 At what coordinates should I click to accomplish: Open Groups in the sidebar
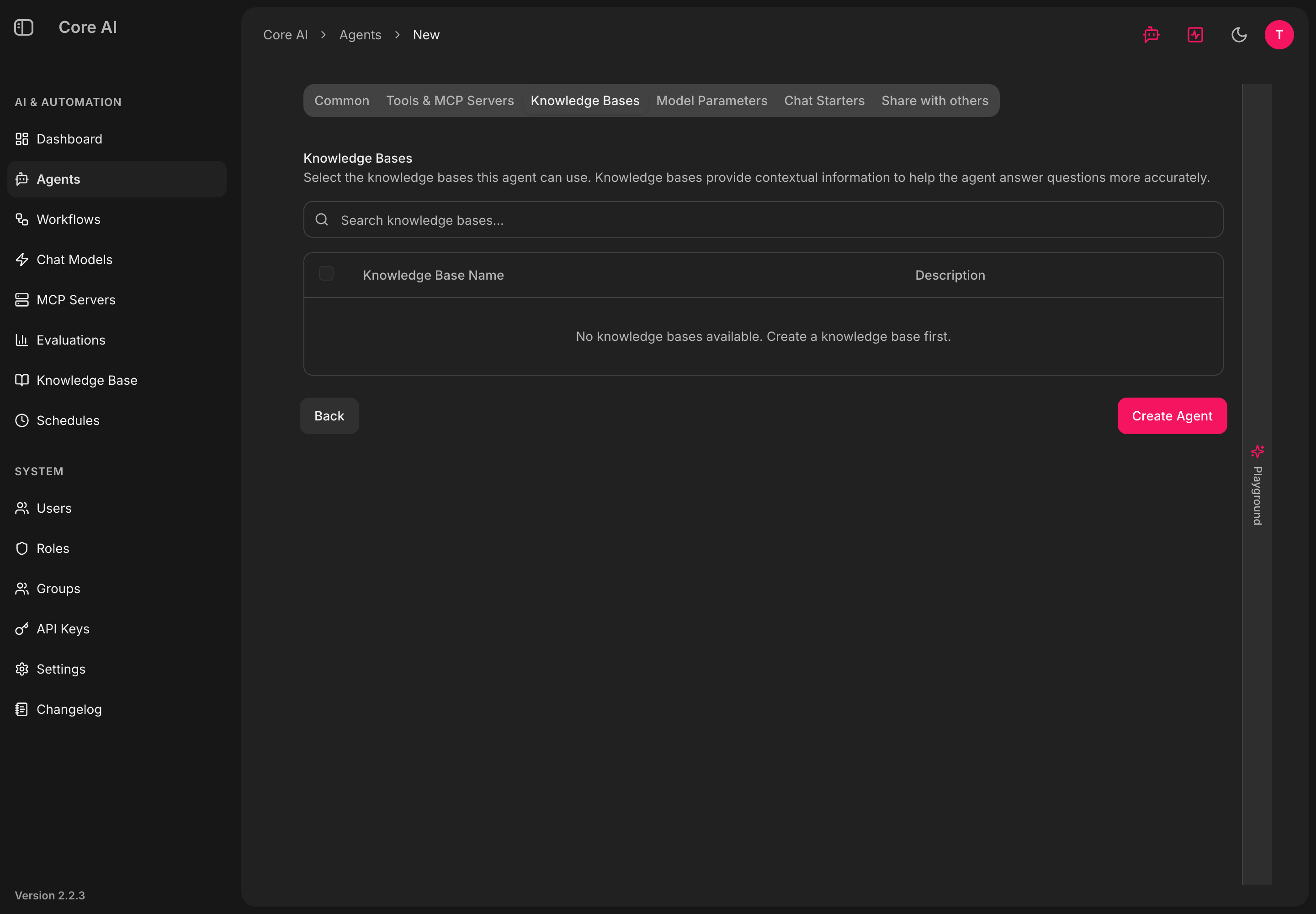click(117, 589)
